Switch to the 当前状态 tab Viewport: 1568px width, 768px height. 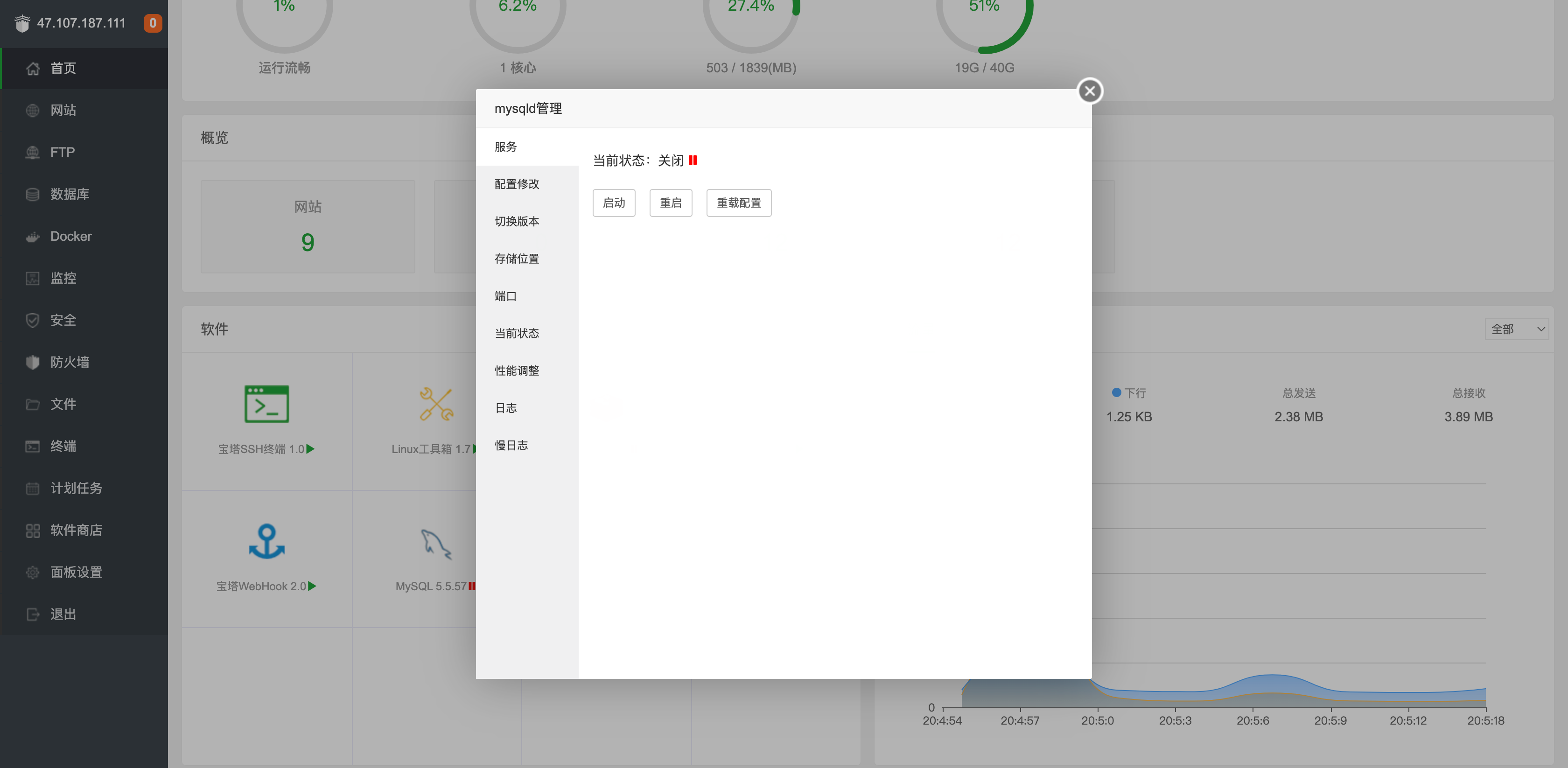pyautogui.click(x=526, y=334)
